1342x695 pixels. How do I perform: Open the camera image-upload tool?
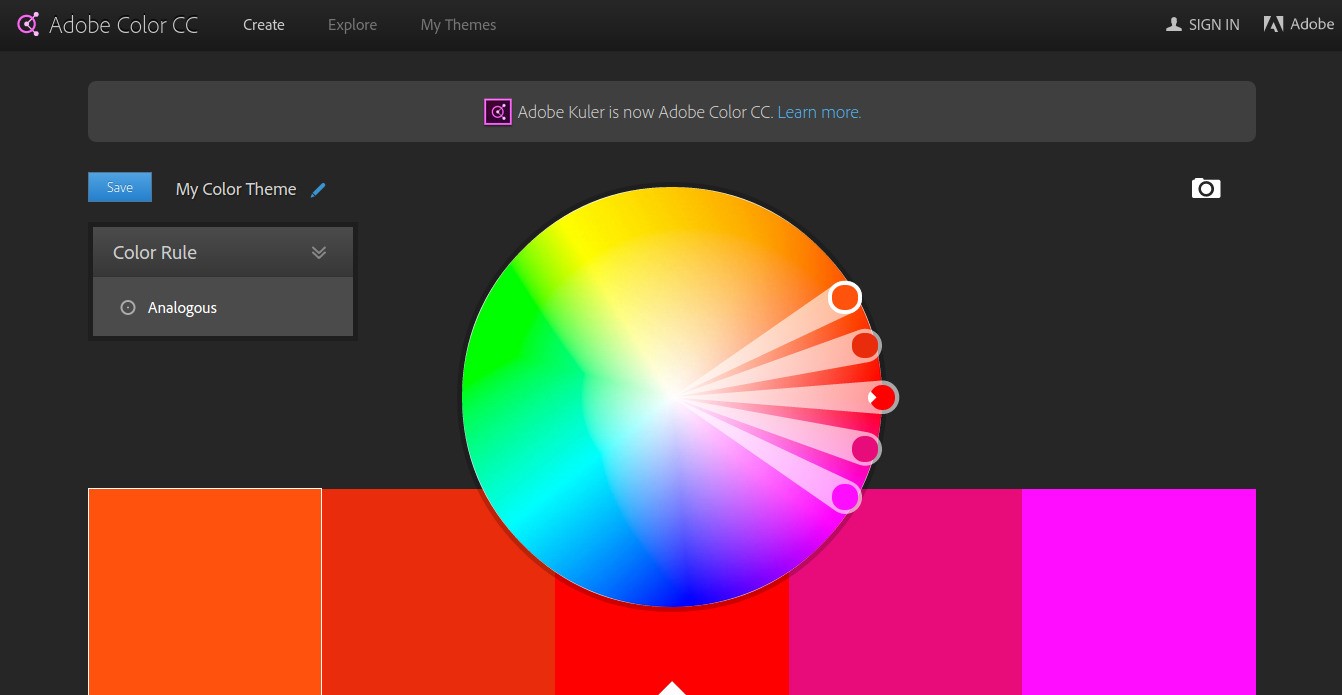point(1206,188)
